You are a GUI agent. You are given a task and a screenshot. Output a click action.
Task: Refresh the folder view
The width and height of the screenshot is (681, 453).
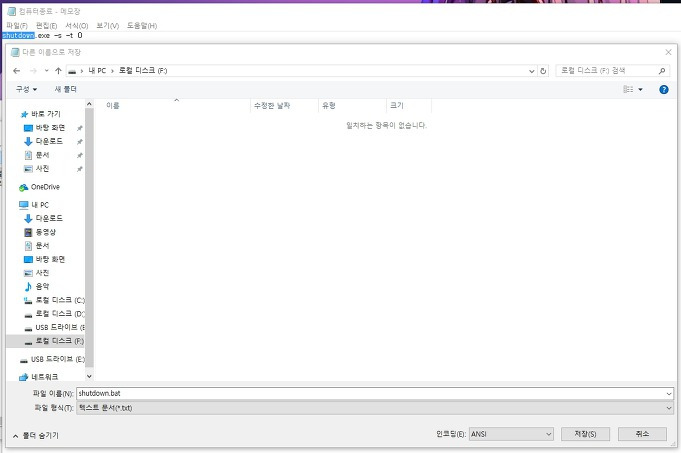[543, 71]
